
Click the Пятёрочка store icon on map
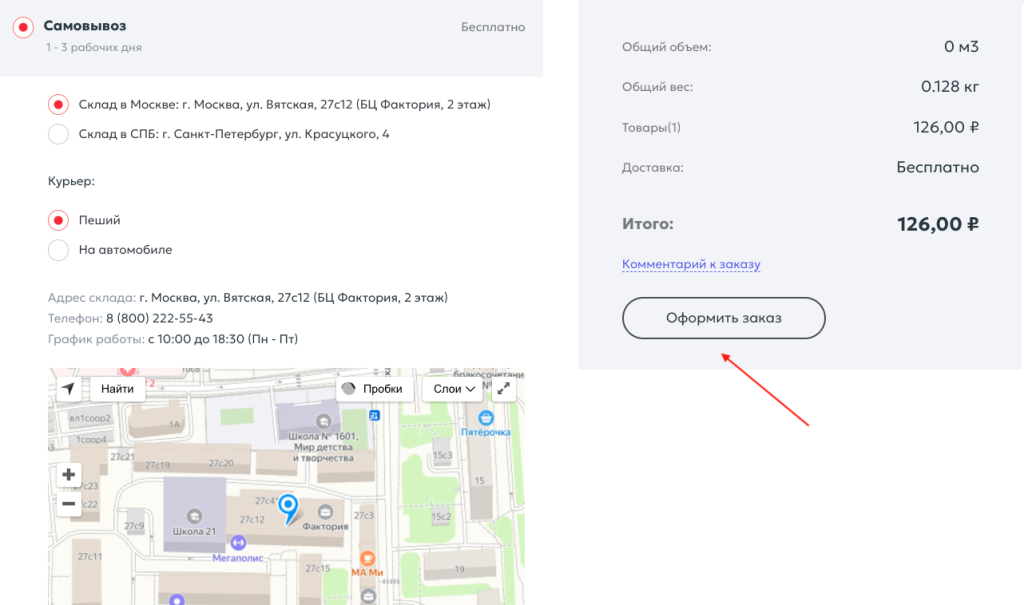[486, 417]
